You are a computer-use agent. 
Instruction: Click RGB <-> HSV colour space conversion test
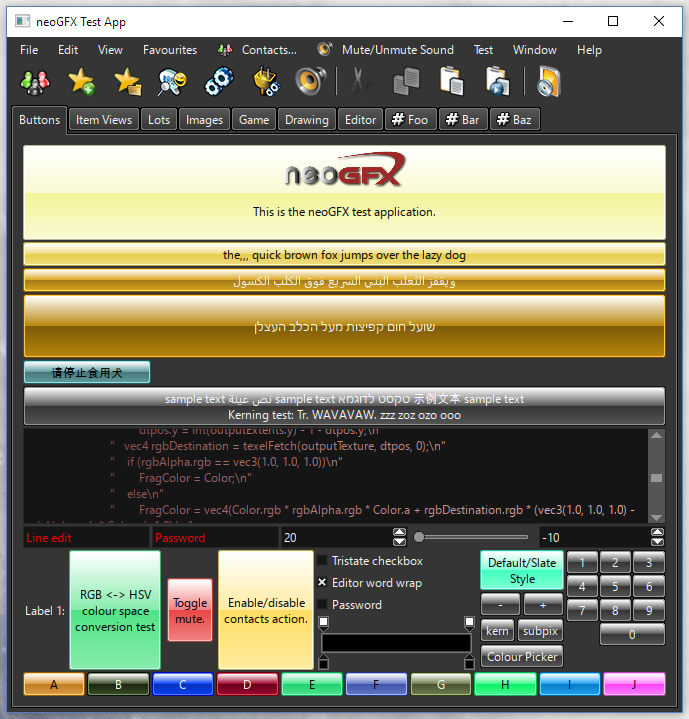click(x=115, y=610)
